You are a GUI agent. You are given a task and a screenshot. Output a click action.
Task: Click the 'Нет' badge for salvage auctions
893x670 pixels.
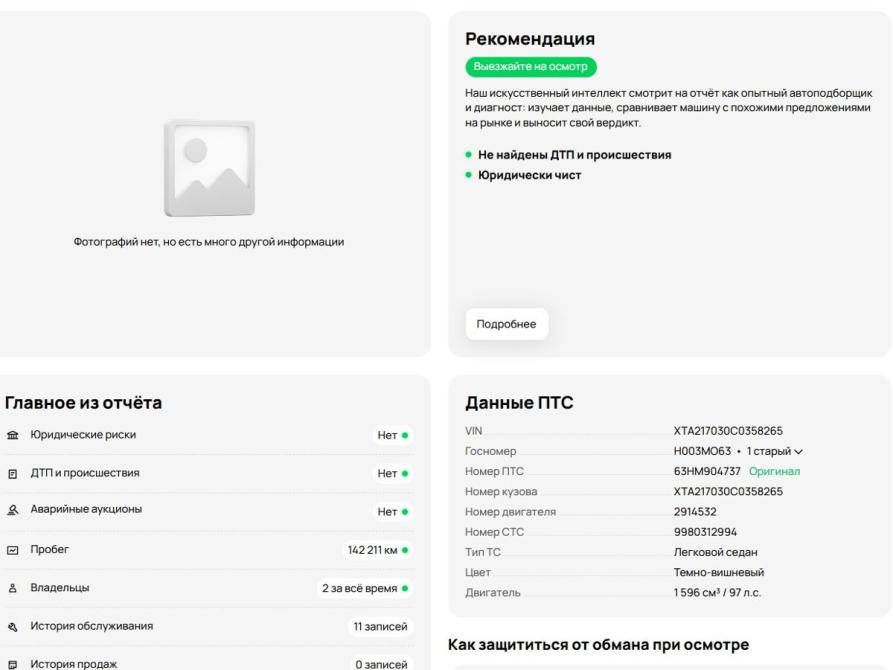[x=392, y=512]
